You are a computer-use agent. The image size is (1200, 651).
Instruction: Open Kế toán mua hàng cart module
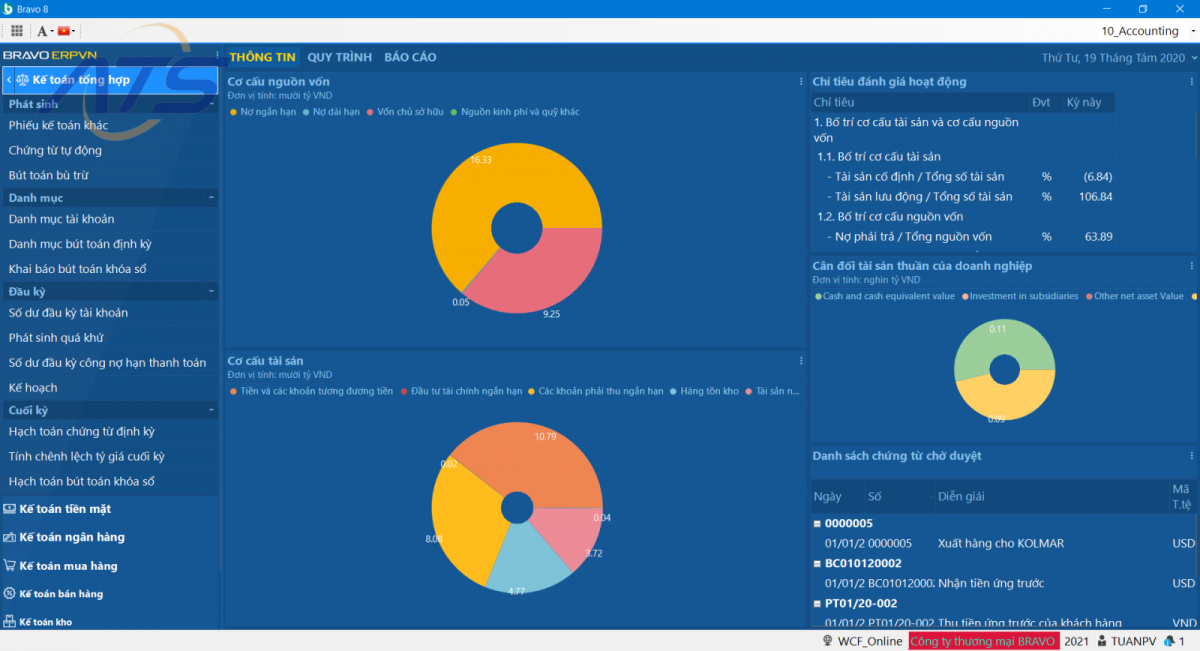pos(67,566)
